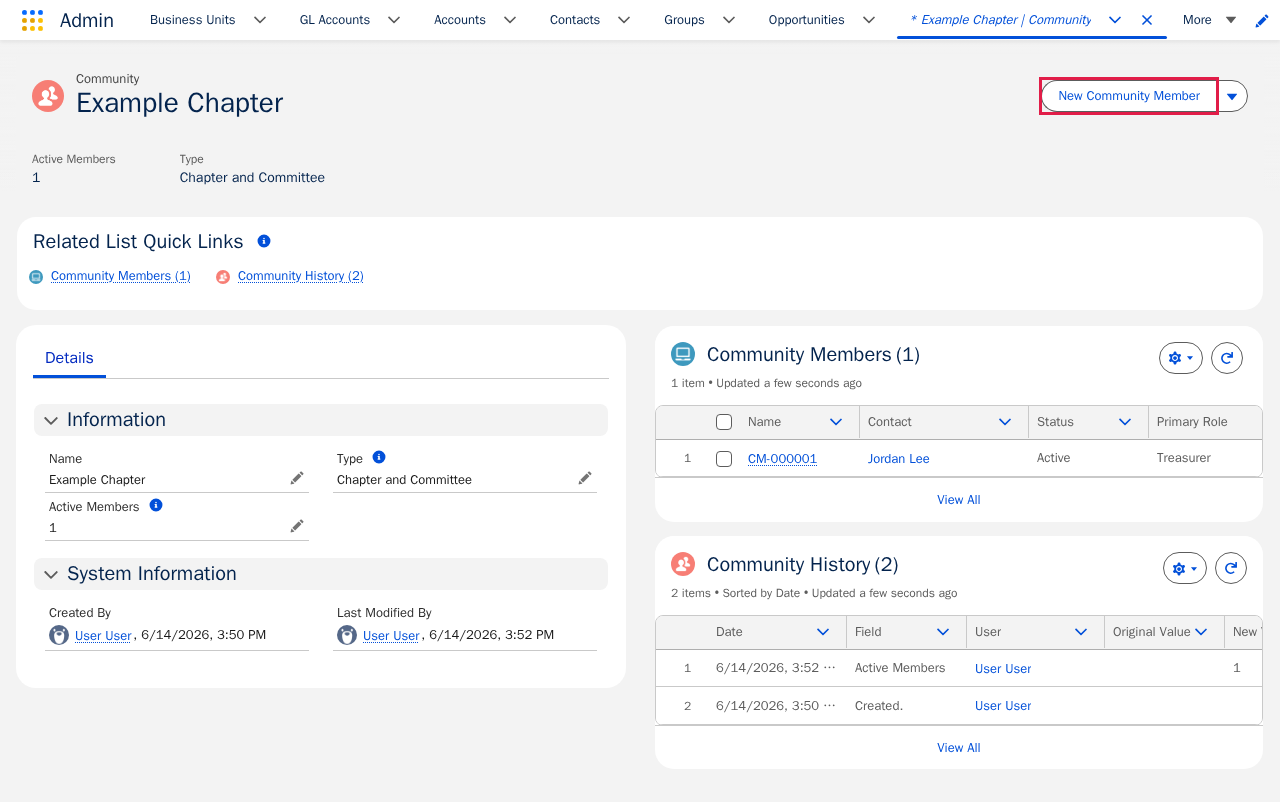This screenshot has height=802, width=1280.
Task: Open Name column dropdown in Community Members
Action: [836, 422]
